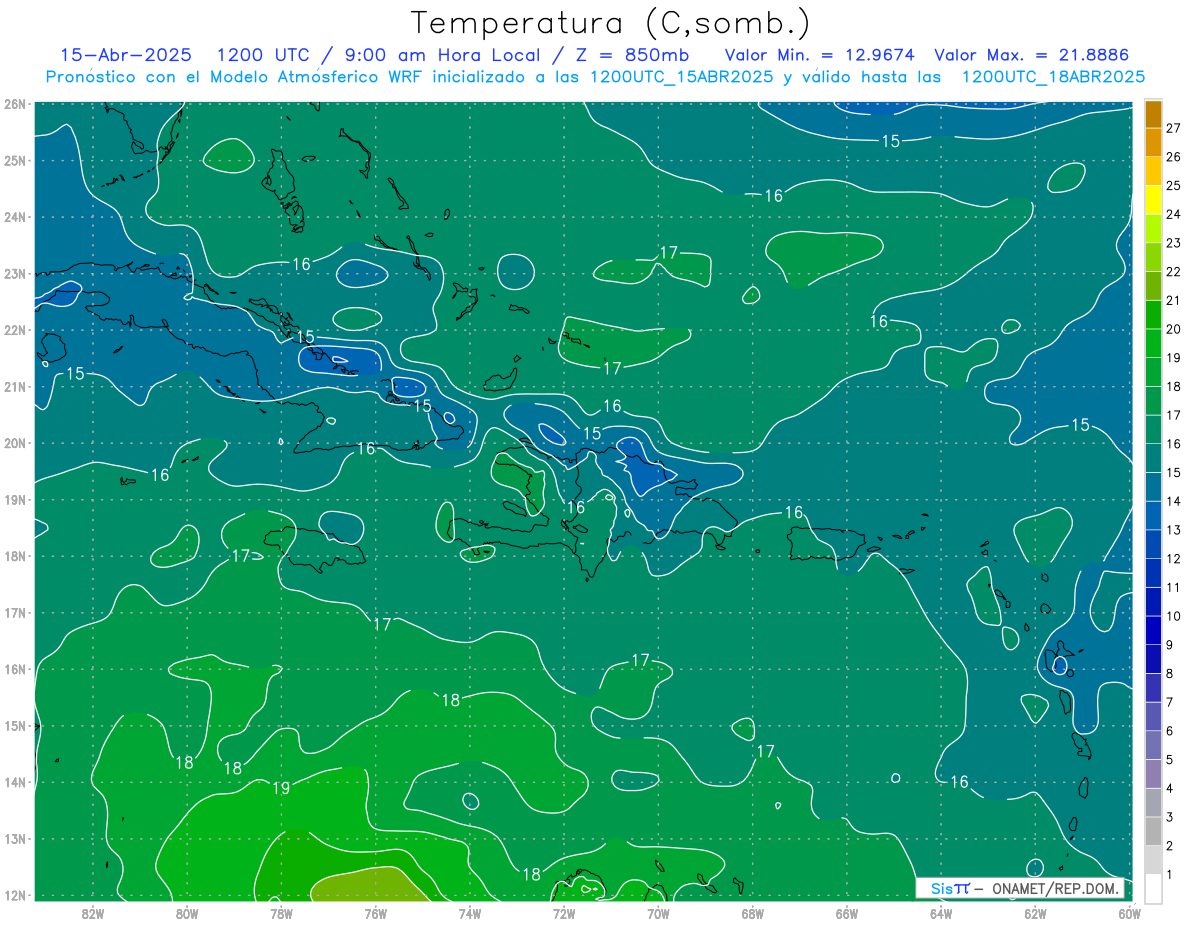Click latitude axis label "19N"
1200x927 pixels.
point(14,499)
